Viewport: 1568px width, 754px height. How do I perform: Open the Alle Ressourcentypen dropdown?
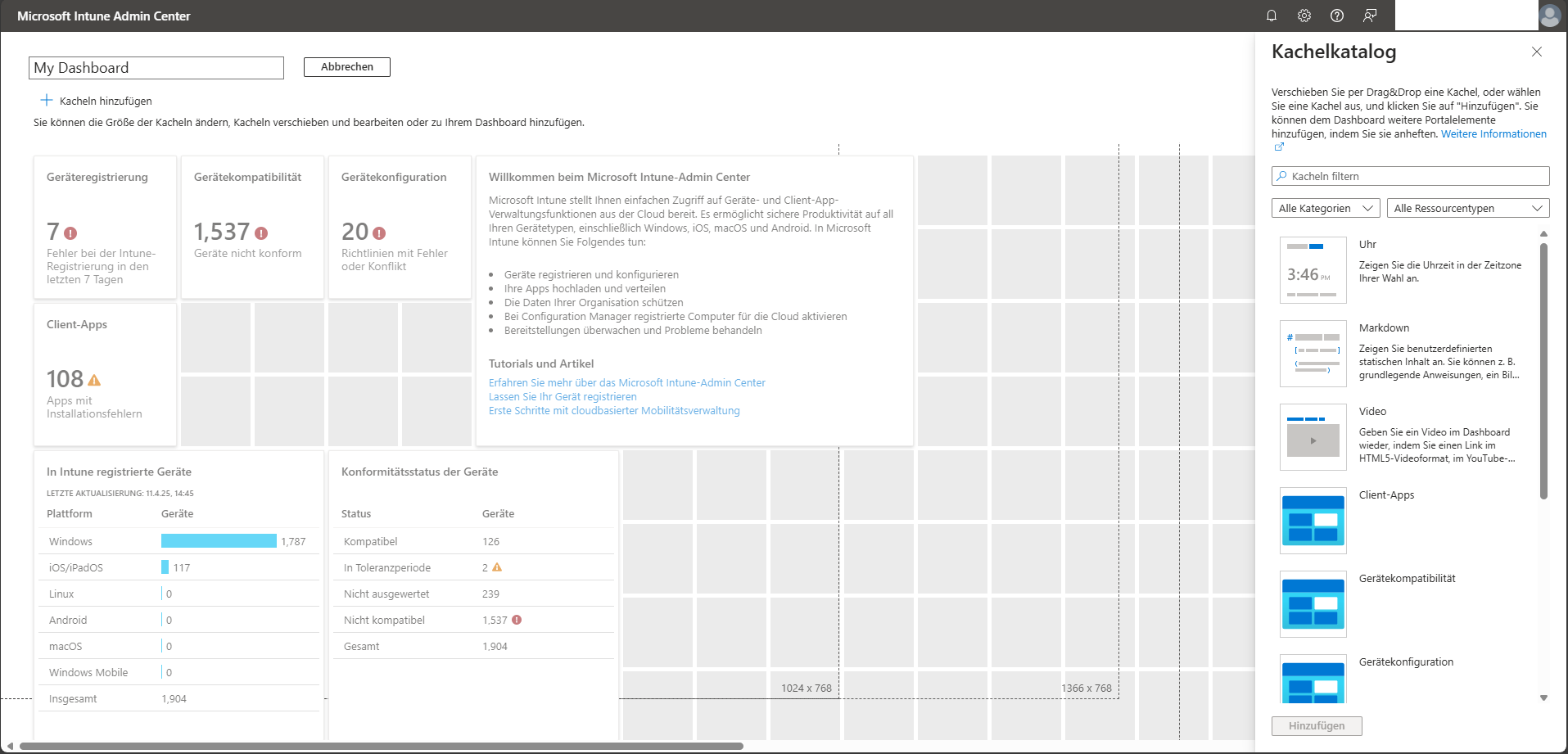coord(1468,208)
